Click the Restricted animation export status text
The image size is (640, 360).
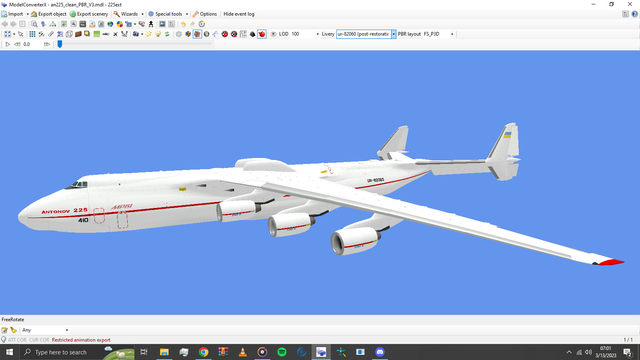[x=81, y=340]
